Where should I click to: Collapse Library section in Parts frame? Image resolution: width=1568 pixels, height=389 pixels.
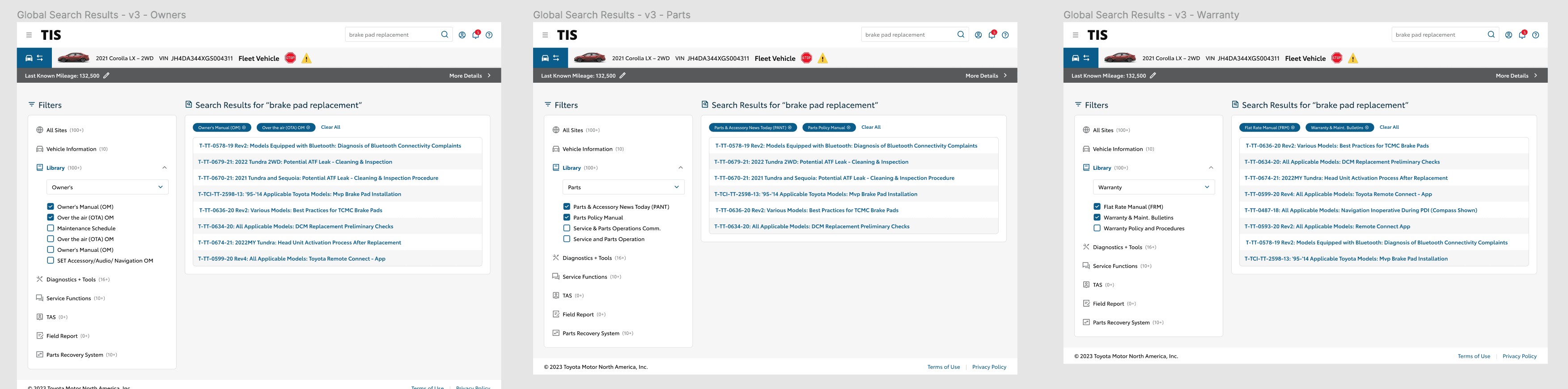681,167
